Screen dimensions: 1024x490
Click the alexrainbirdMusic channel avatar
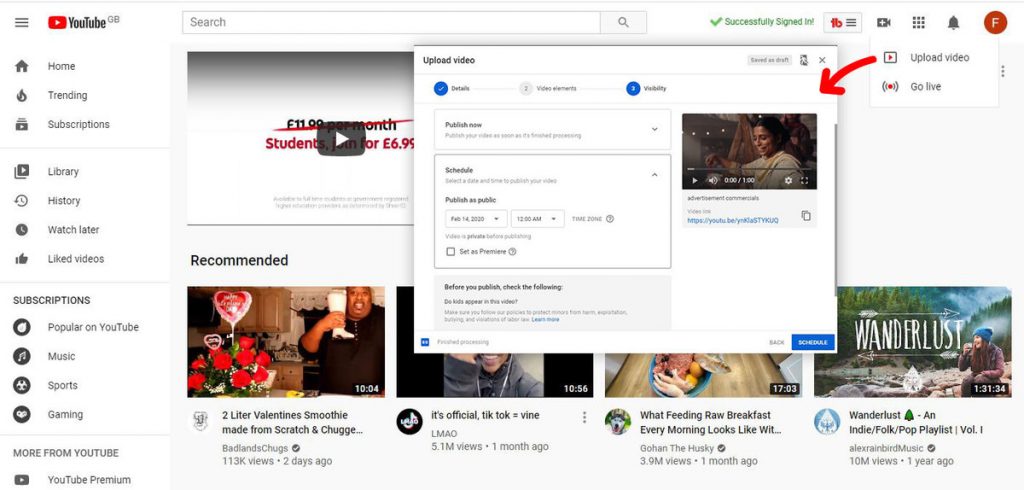click(827, 422)
